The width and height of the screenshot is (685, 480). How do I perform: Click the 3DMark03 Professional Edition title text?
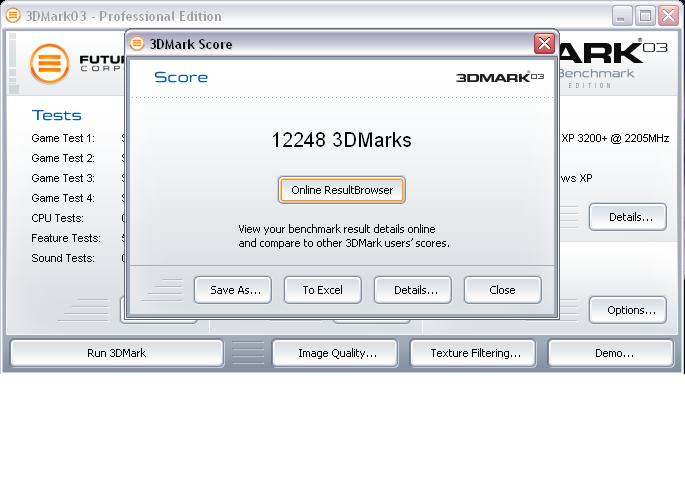[124, 16]
